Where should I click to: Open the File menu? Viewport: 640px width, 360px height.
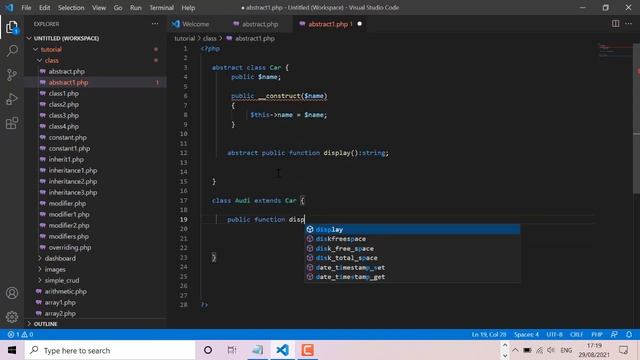[x=26, y=7]
